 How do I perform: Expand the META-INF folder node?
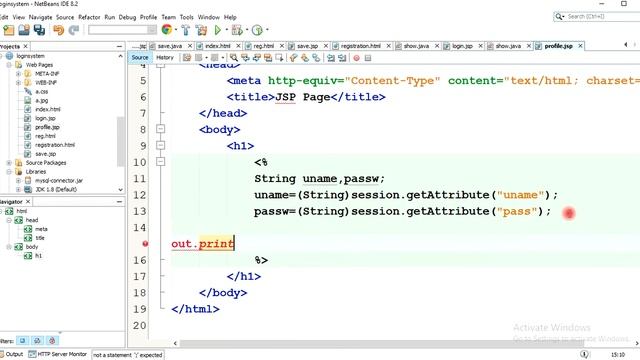(x=18, y=74)
